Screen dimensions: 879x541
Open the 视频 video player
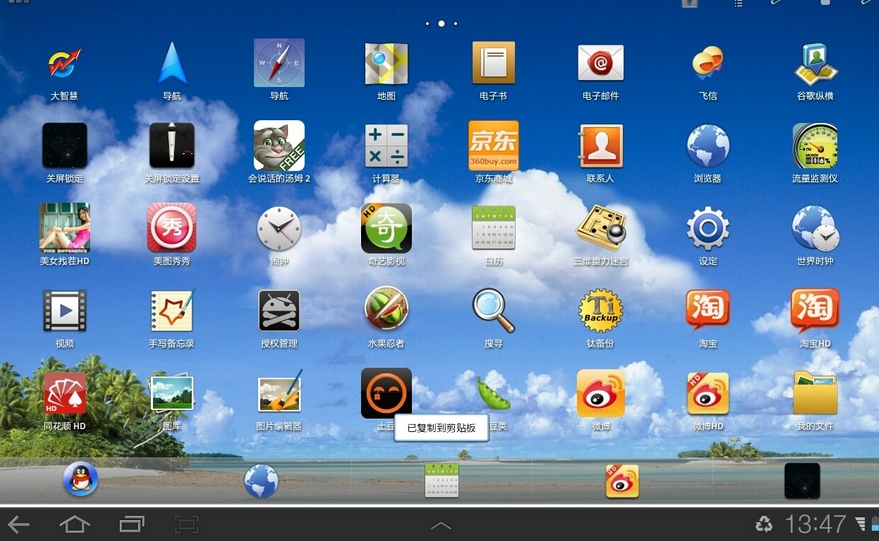(64, 310)
